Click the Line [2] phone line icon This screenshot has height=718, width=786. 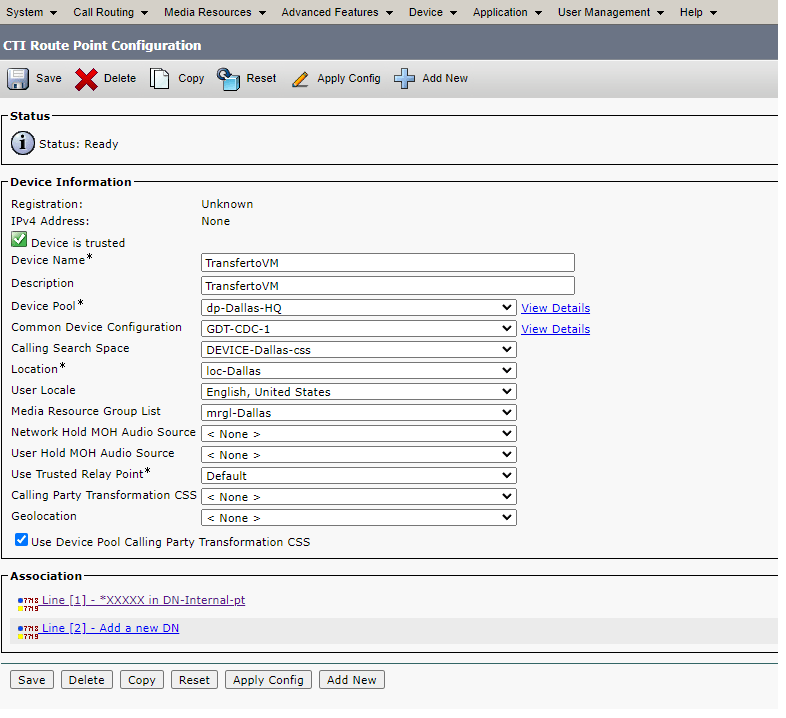coord(28,632)
